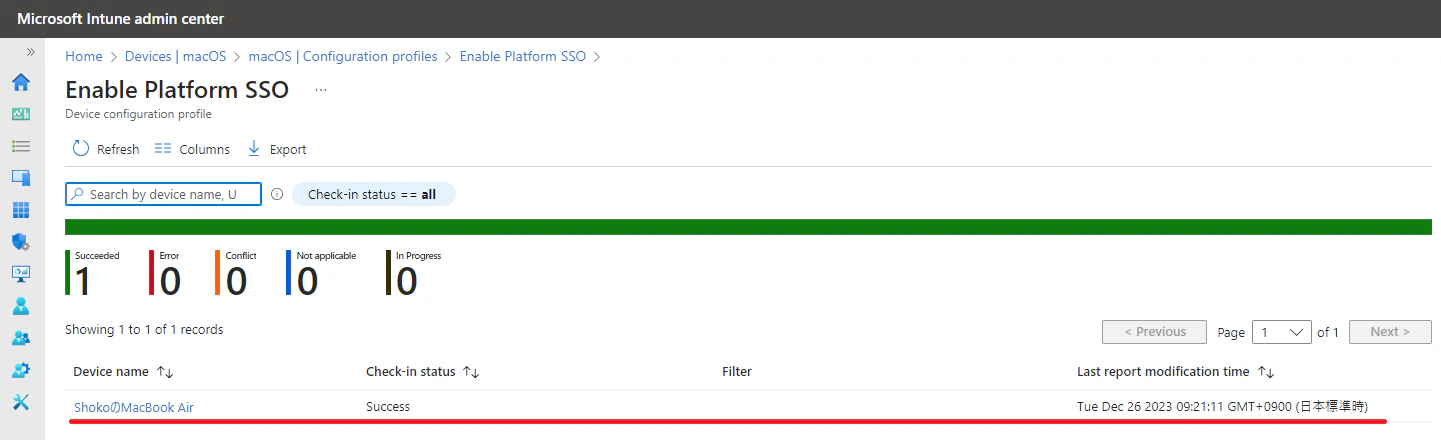This screenshot has height=440, width=1441.
Task: Click the Not applicable count tile
Action: click(x=321, y=273)
